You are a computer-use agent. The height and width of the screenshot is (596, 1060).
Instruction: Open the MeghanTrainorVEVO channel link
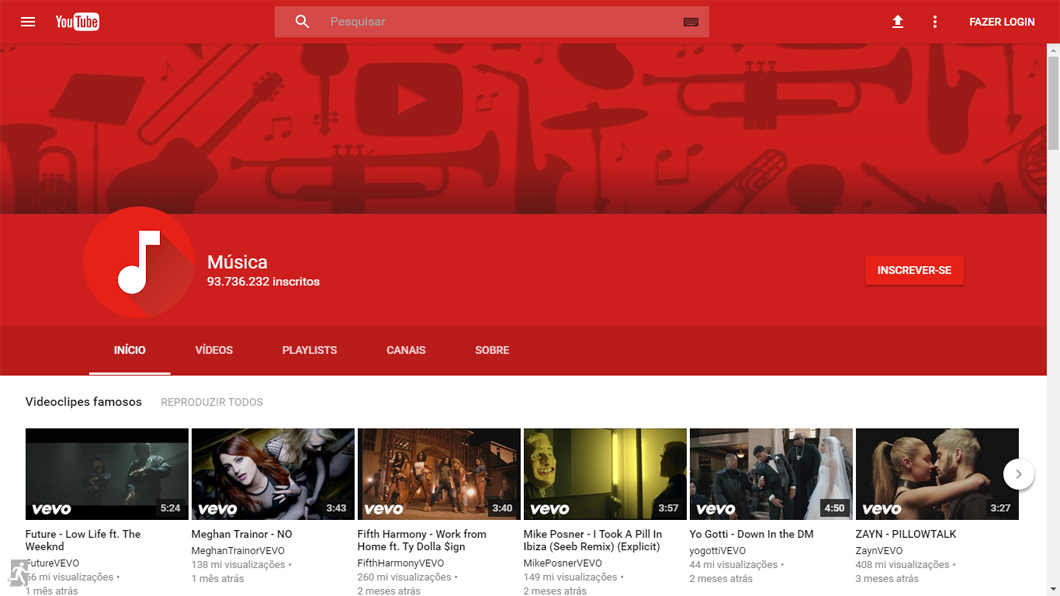(238, 551)
